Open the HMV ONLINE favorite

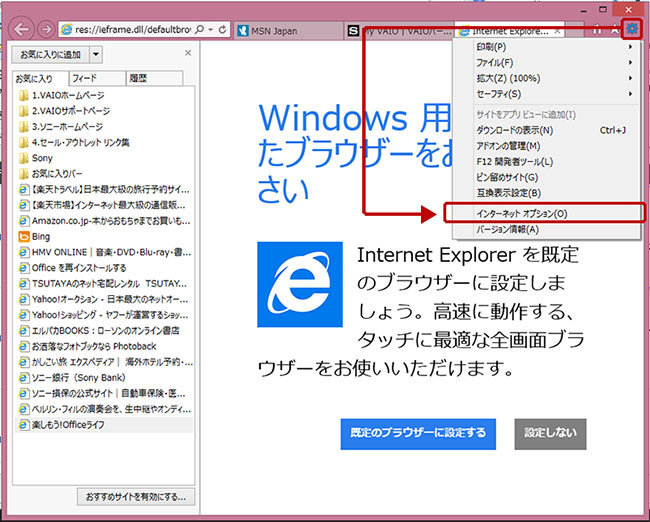[x=104, y=252]
